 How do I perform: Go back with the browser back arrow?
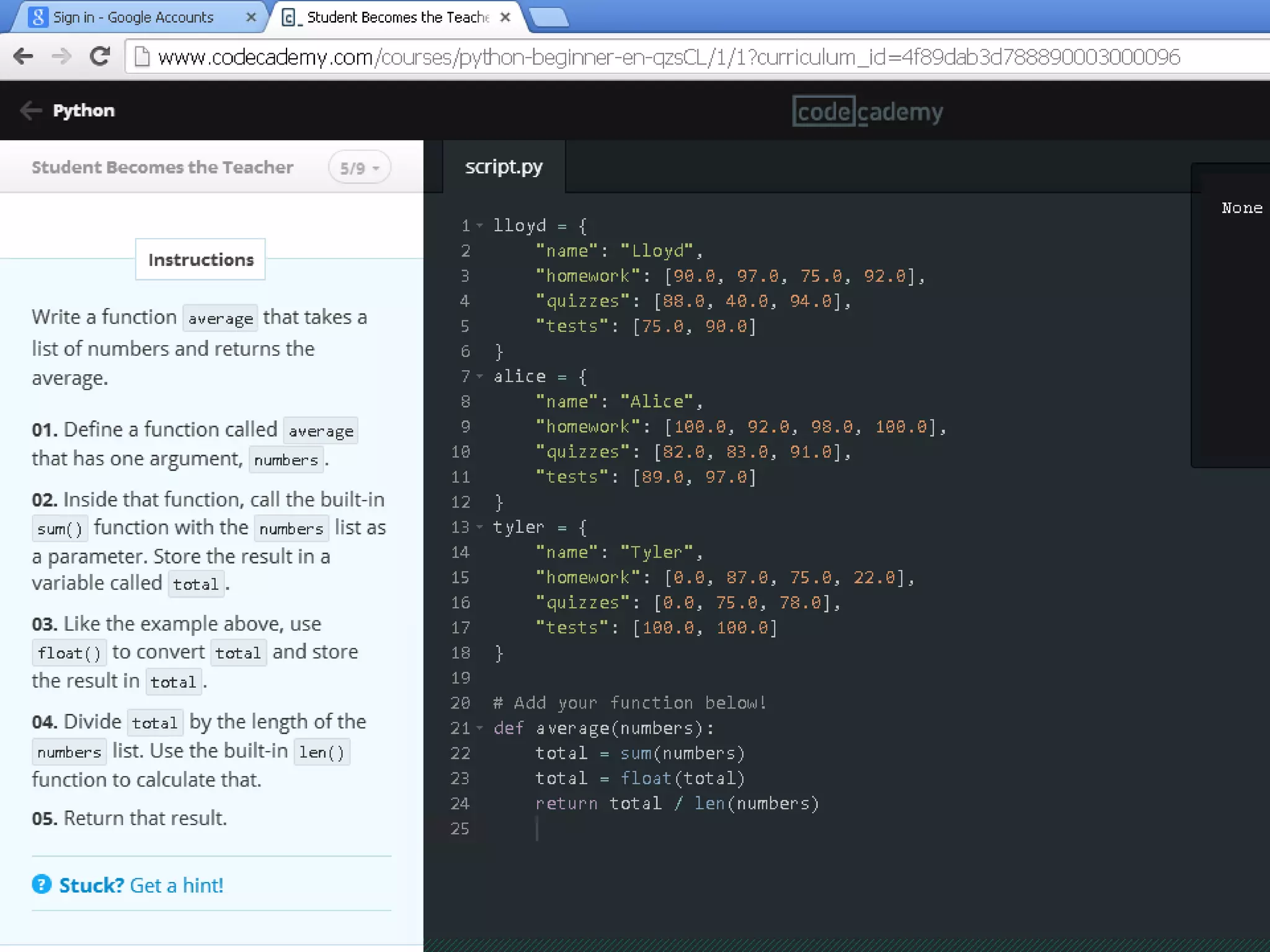(x=24, y=56)
